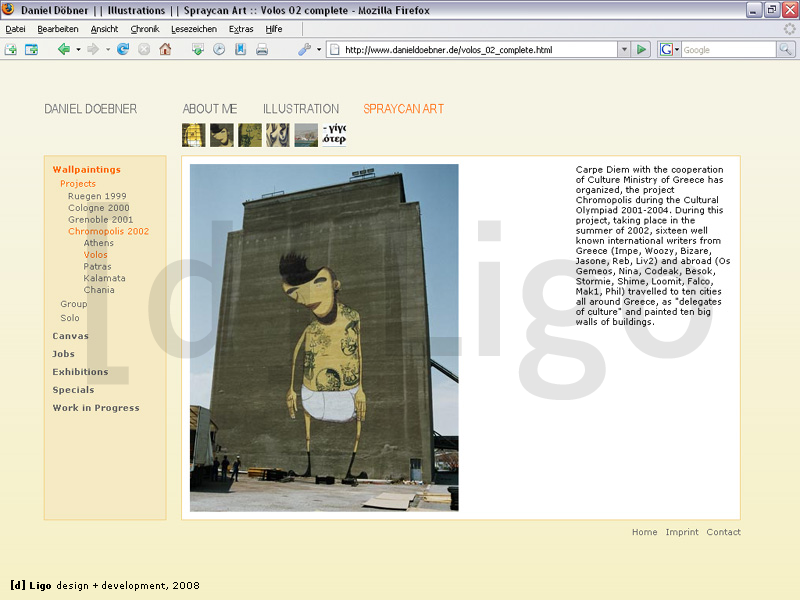
Task: Open the Canvas category
Action: point(70,336)
